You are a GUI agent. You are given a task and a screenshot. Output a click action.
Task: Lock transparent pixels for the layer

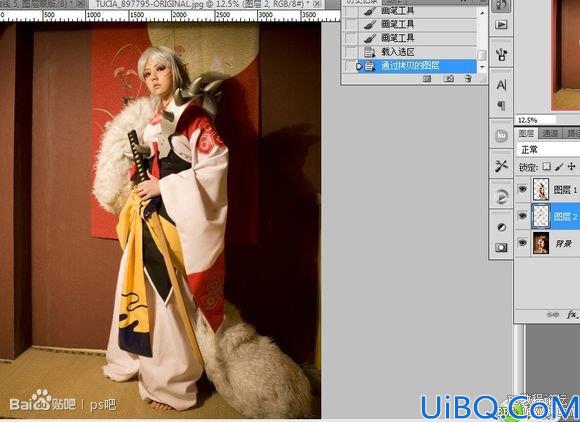[x=546, y=166]
